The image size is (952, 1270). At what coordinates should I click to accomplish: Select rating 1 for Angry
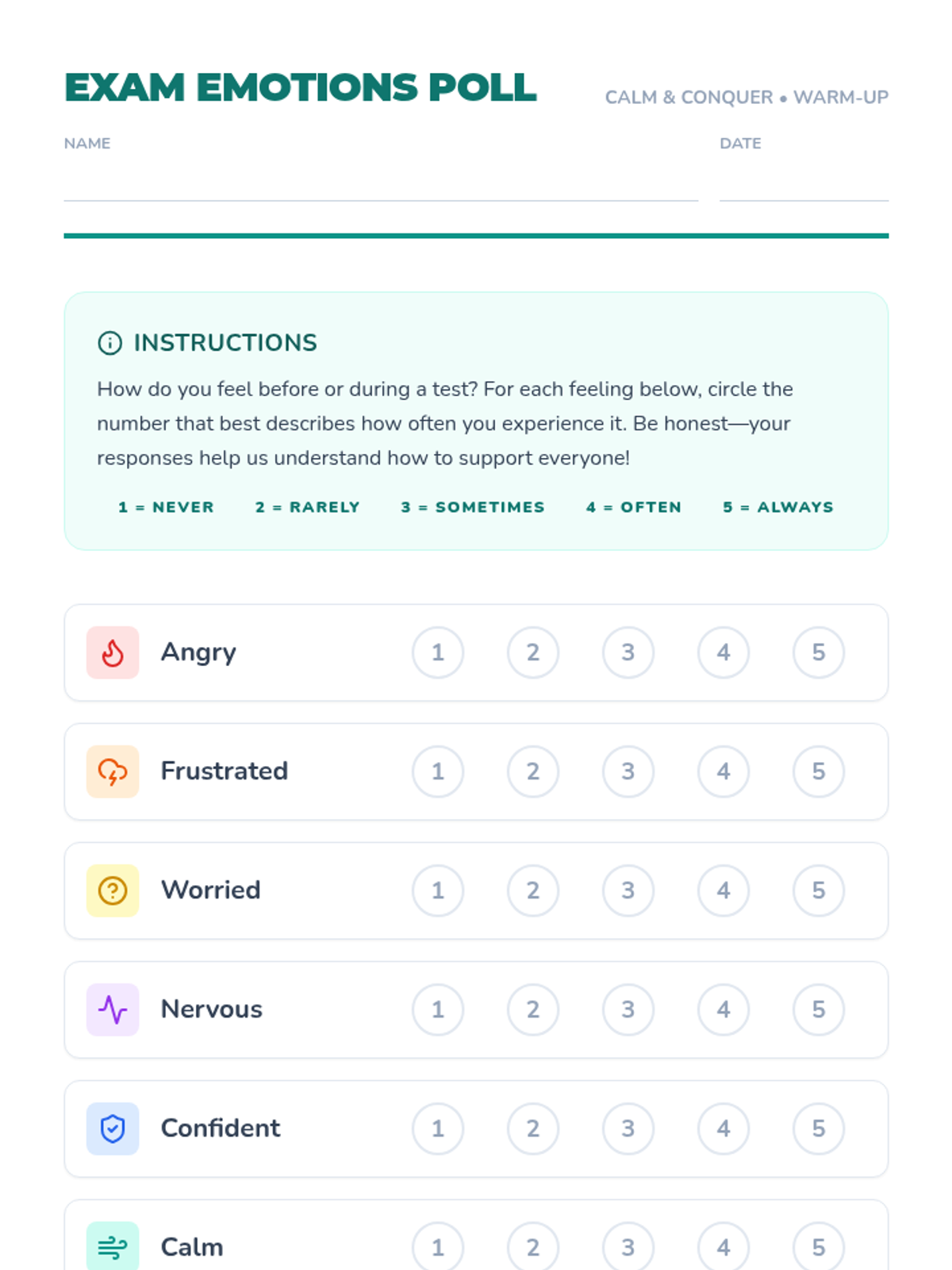coord(438,652)
